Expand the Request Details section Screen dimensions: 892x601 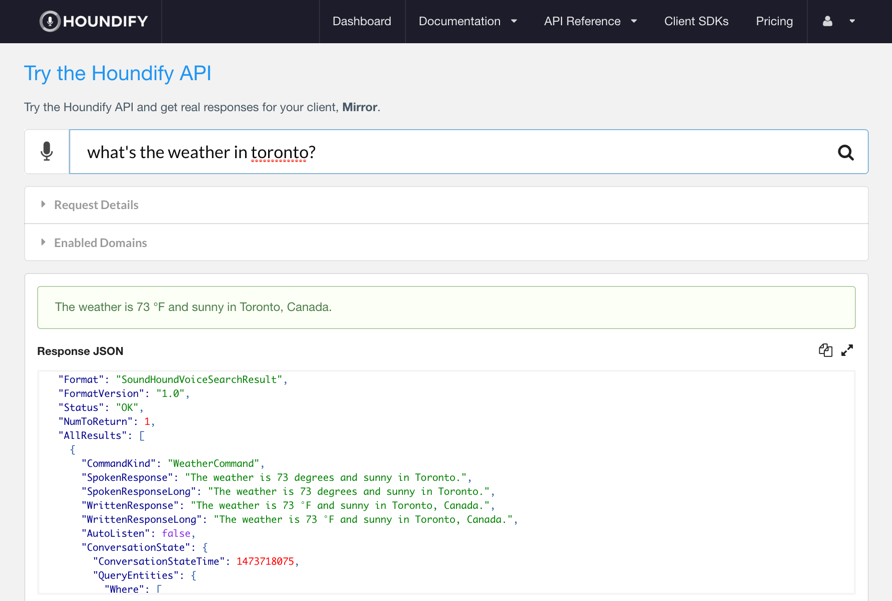click(96, 205)
